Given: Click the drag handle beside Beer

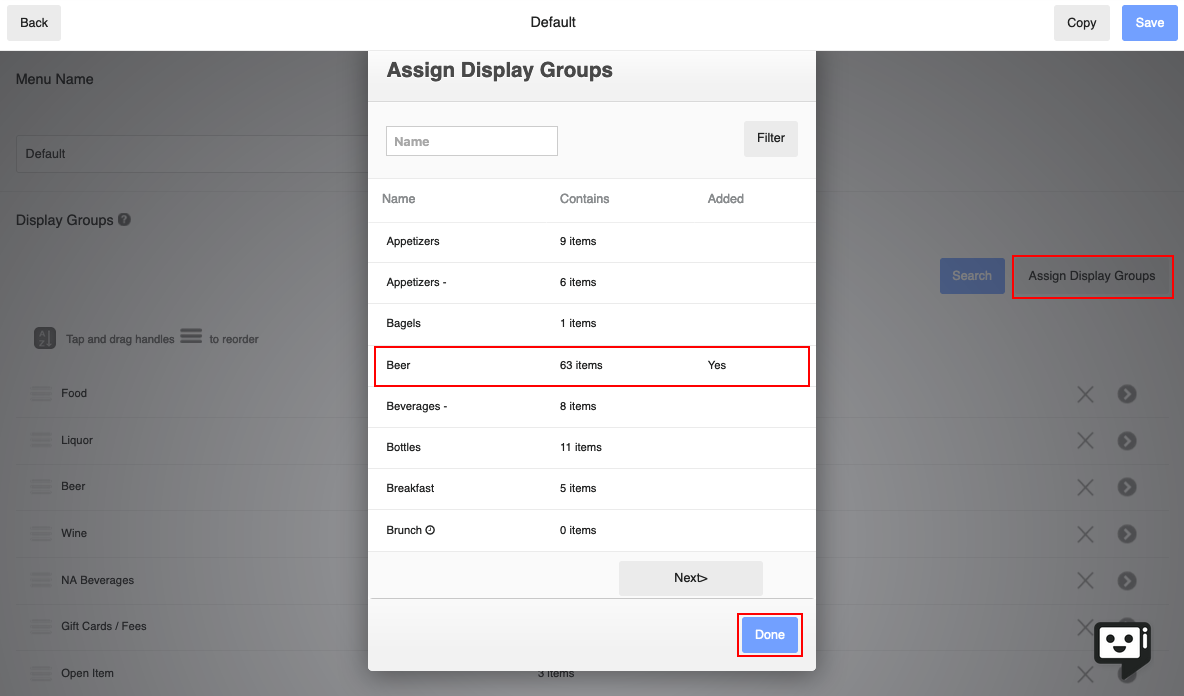Looking at the screenshot, I should pos(40,486).
